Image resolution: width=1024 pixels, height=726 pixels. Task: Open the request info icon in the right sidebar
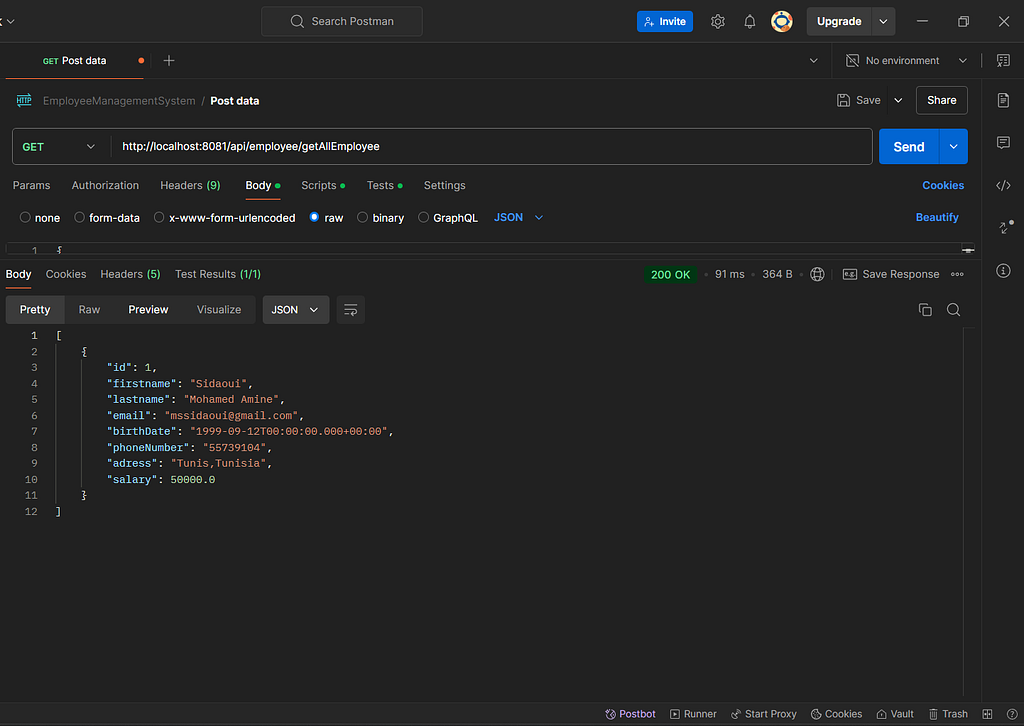pyautogui.click(x=1003, y=270)
